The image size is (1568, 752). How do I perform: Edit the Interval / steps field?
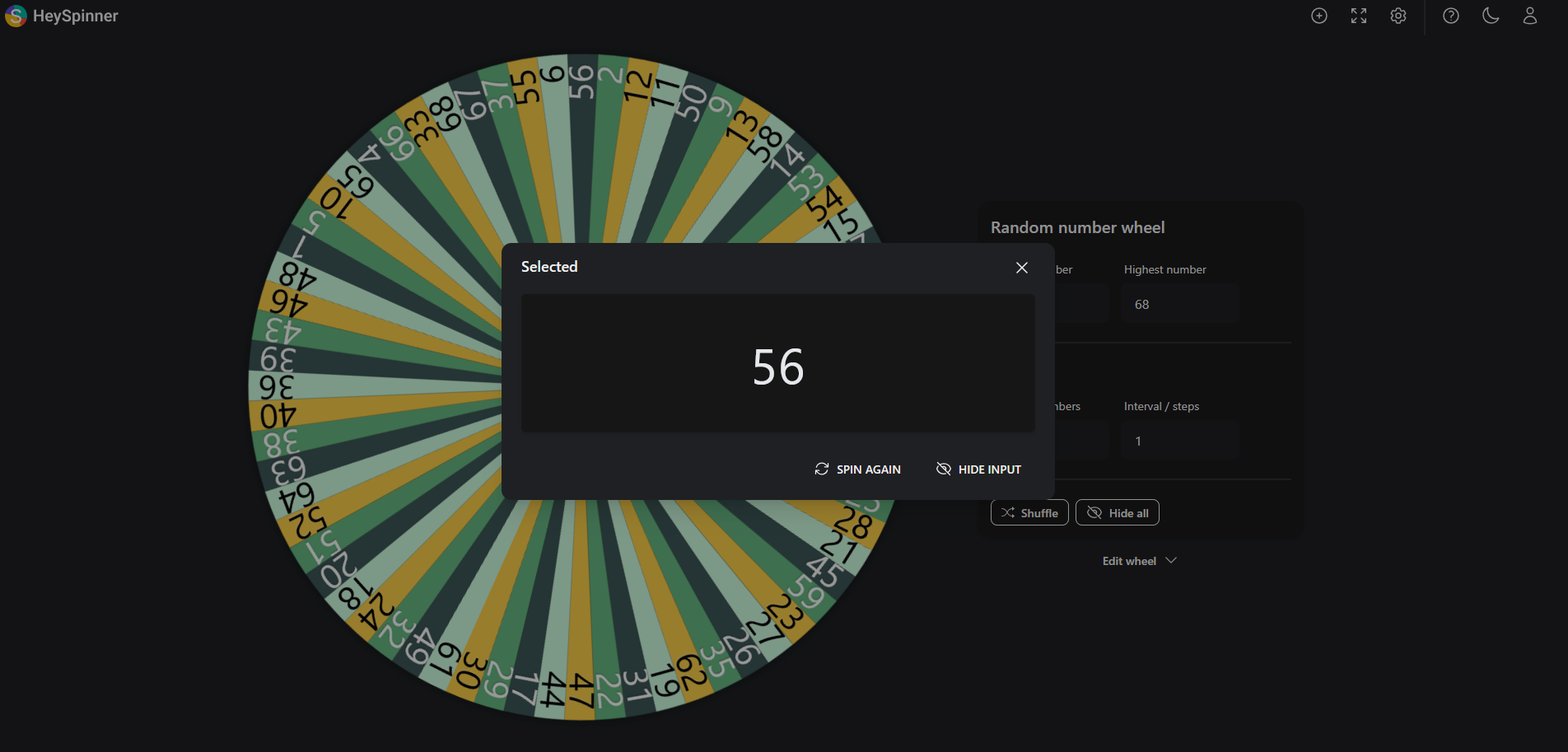(x=1180, y=441)
